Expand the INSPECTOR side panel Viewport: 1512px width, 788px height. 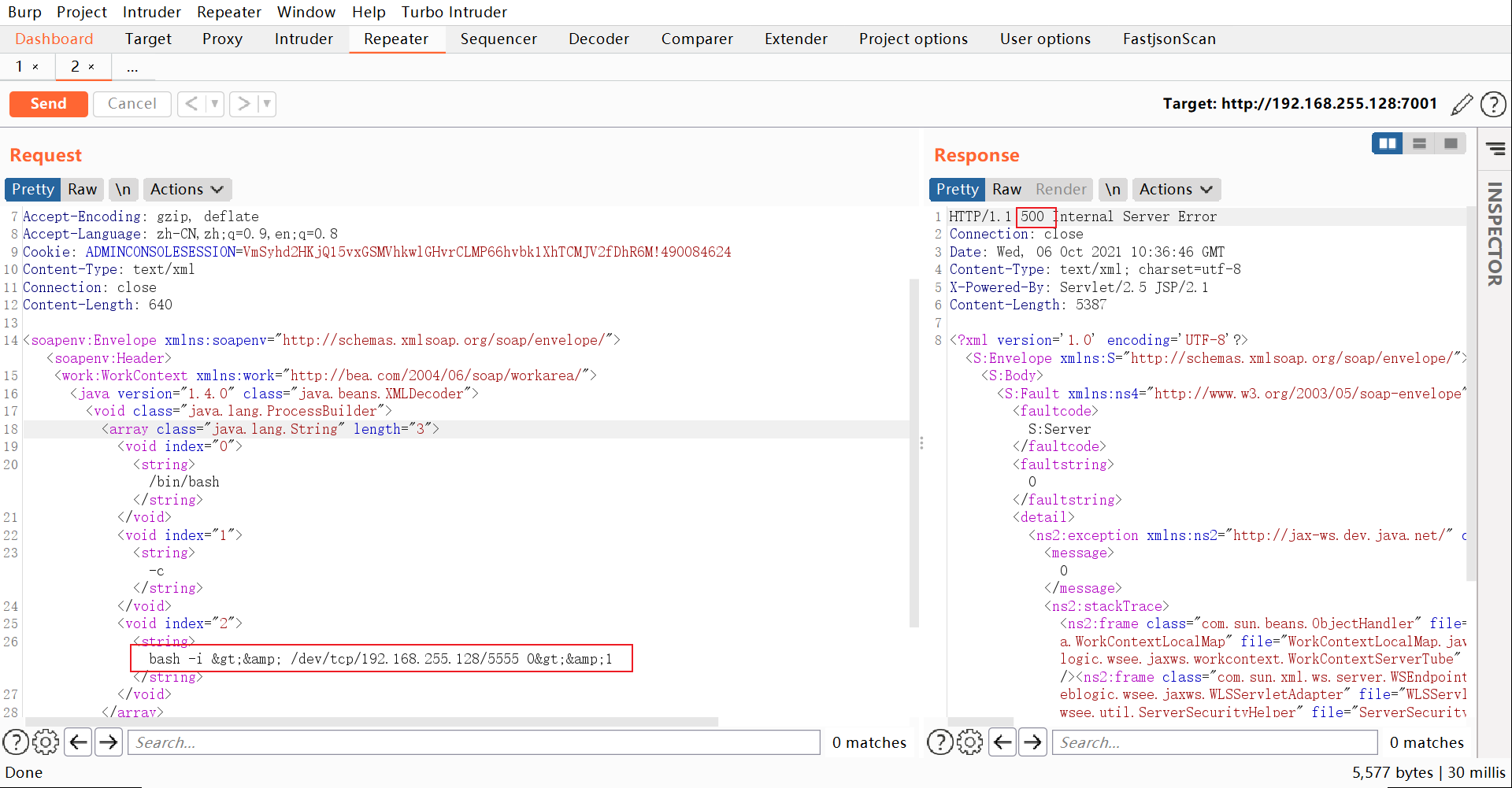pos(1495,234)
